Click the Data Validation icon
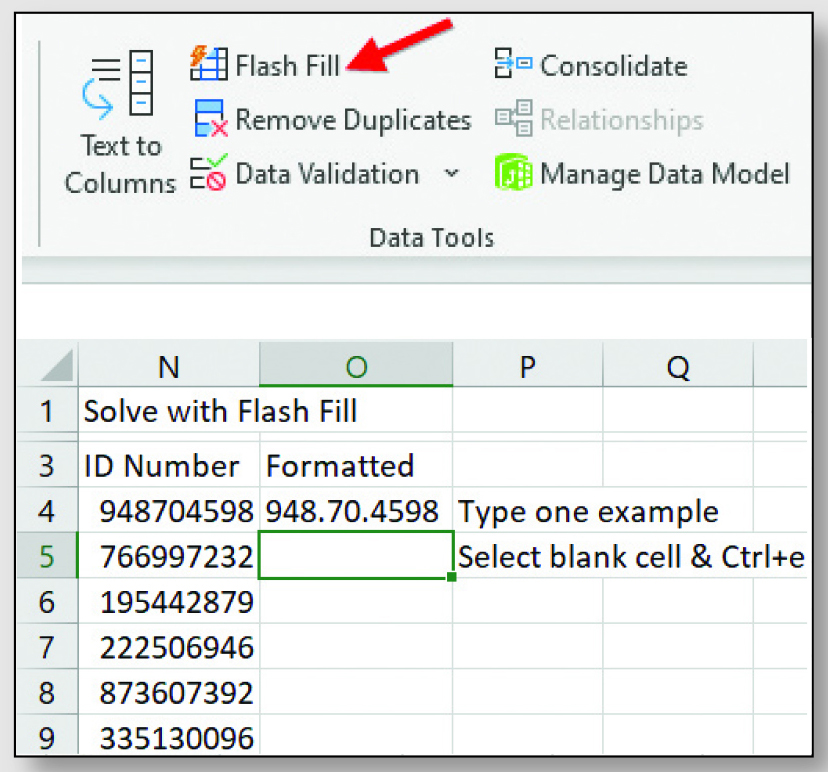Image resolution: width=828 pixels, height=772 pixels. (209, 173)
